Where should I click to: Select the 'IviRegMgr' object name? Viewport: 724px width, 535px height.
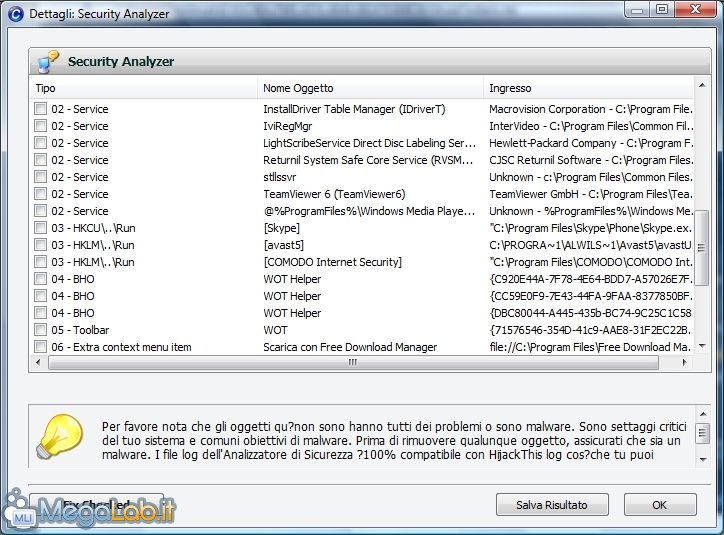(x=288, y=126)
